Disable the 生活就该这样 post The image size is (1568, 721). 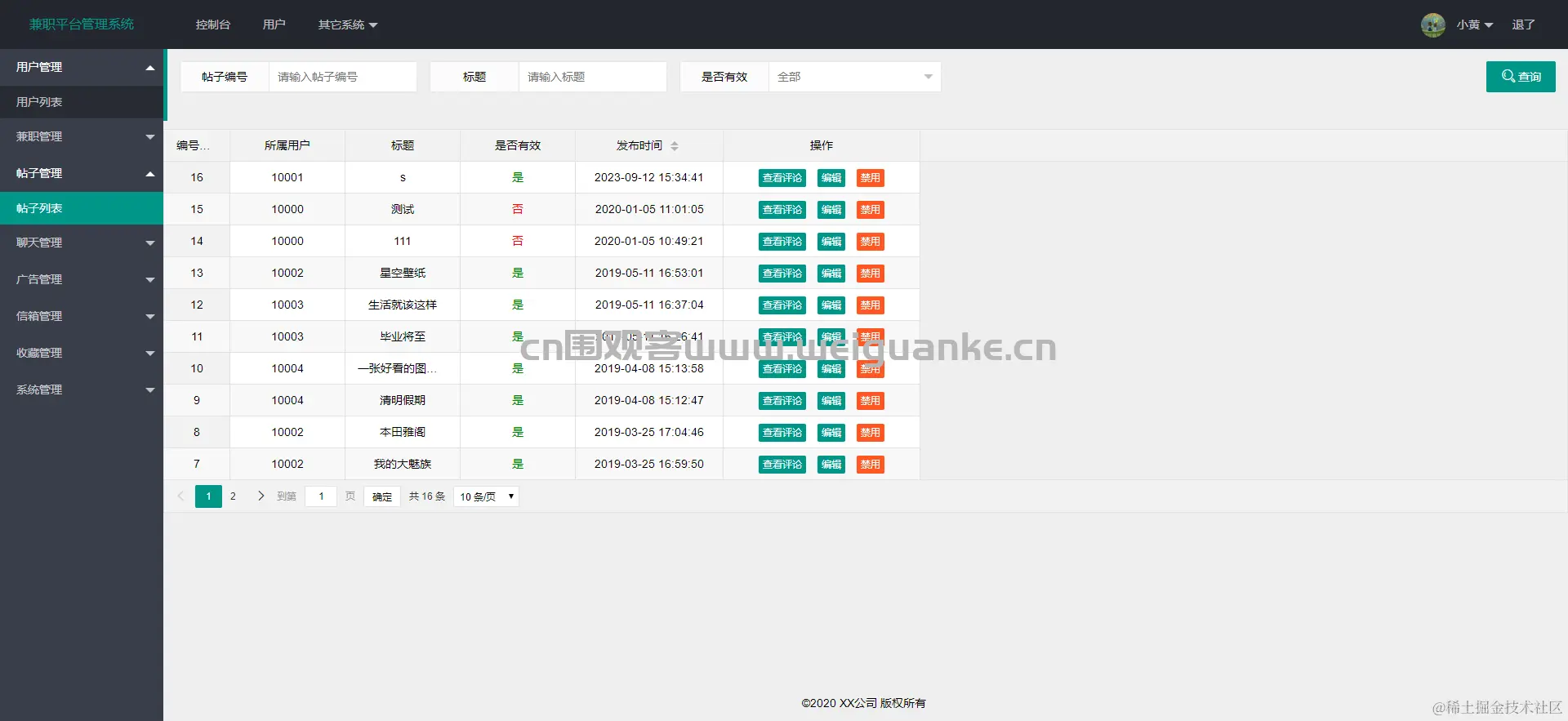[871, 305]
